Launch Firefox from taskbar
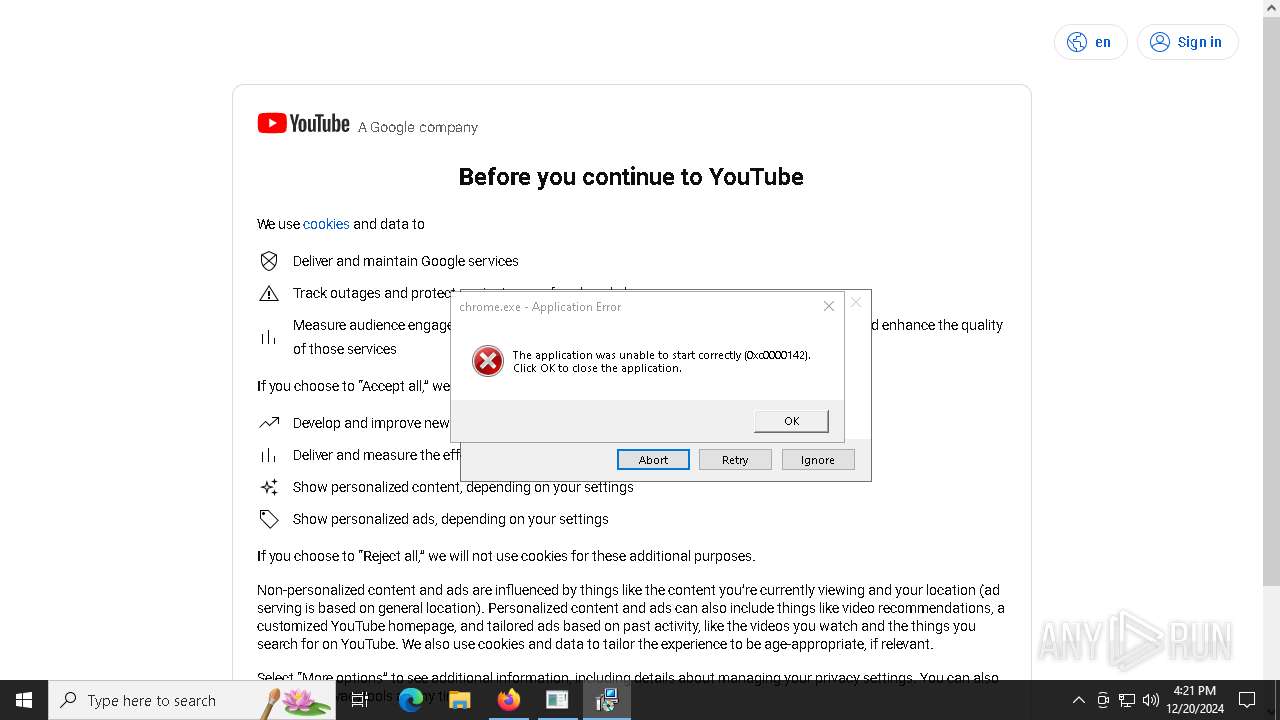 pos(509,700)
